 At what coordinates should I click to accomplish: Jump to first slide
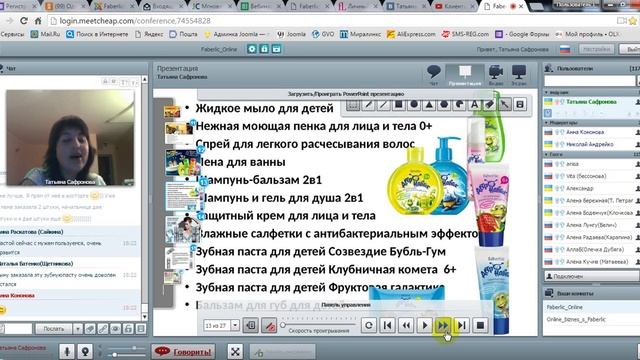[x=387, y=325]
